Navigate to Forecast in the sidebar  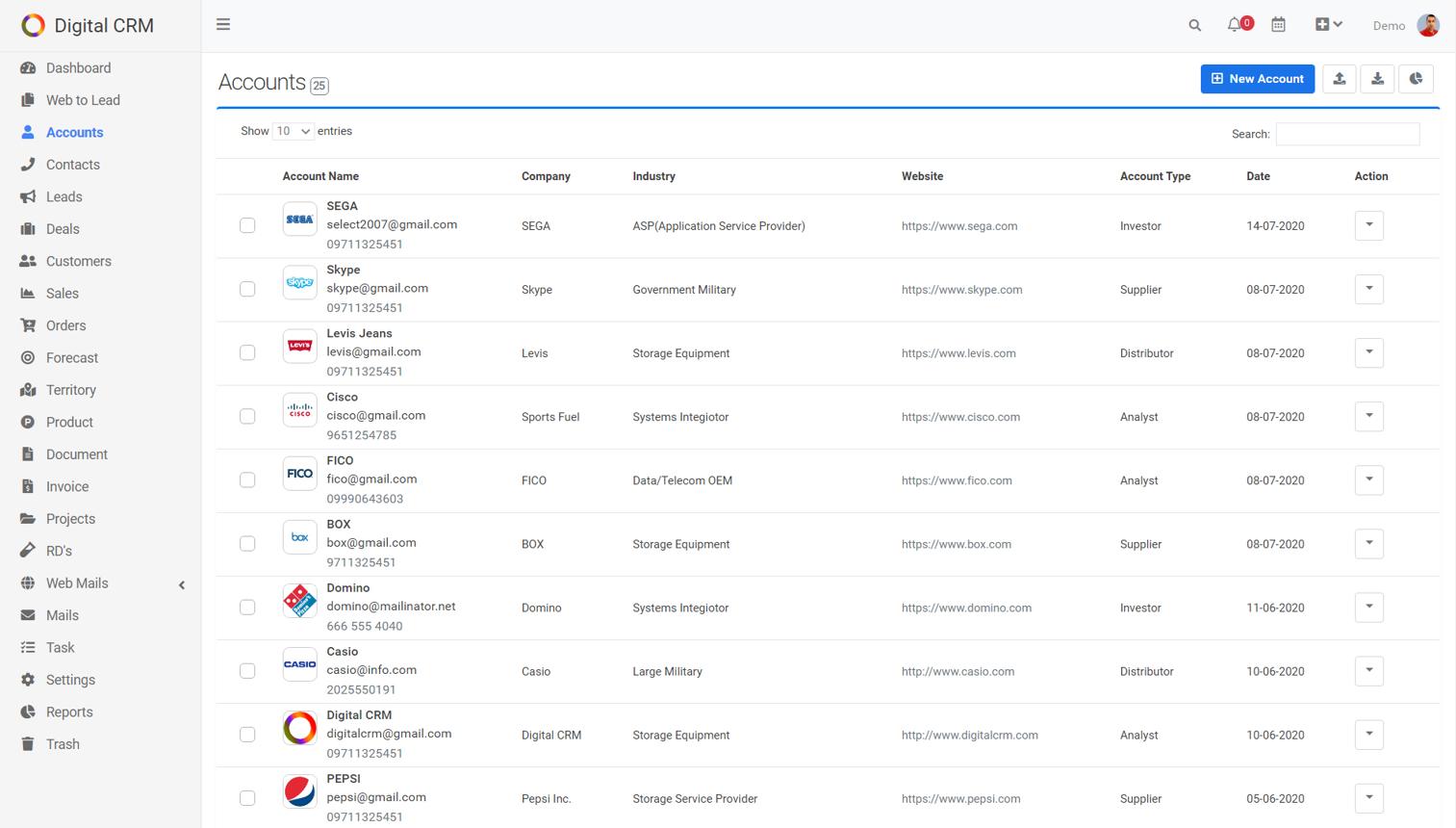72,358
